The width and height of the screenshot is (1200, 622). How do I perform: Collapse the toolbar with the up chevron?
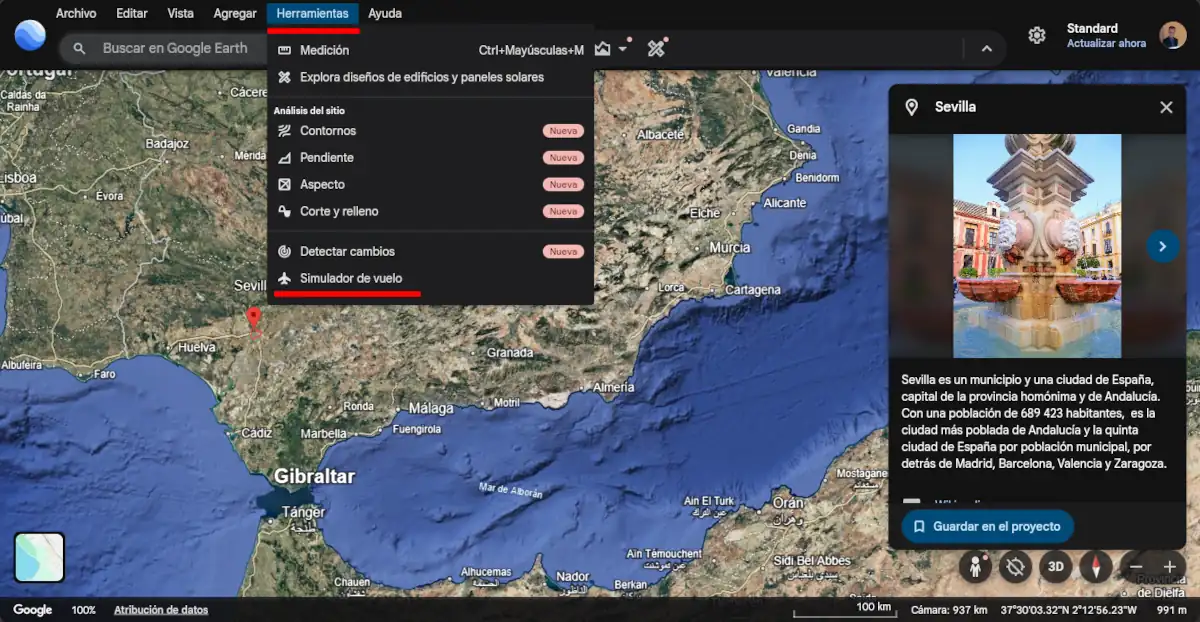[986, 48]
